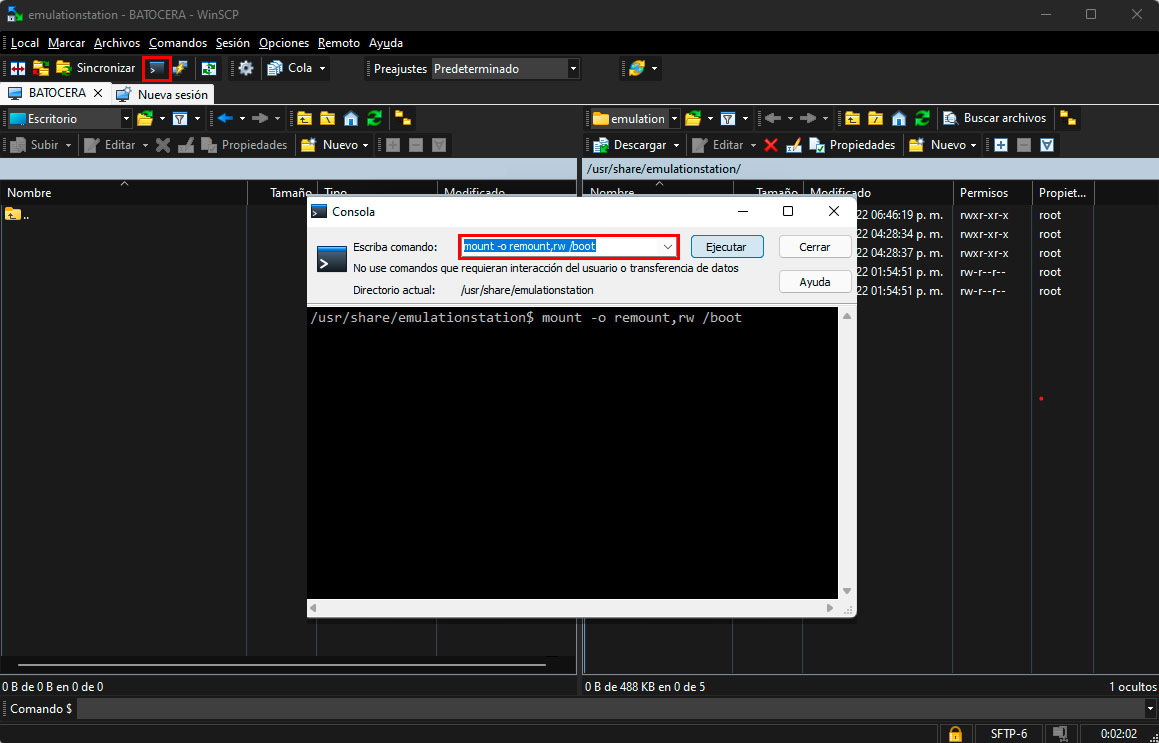Click the compare directories icon in main toolbar

pos(18,68)
